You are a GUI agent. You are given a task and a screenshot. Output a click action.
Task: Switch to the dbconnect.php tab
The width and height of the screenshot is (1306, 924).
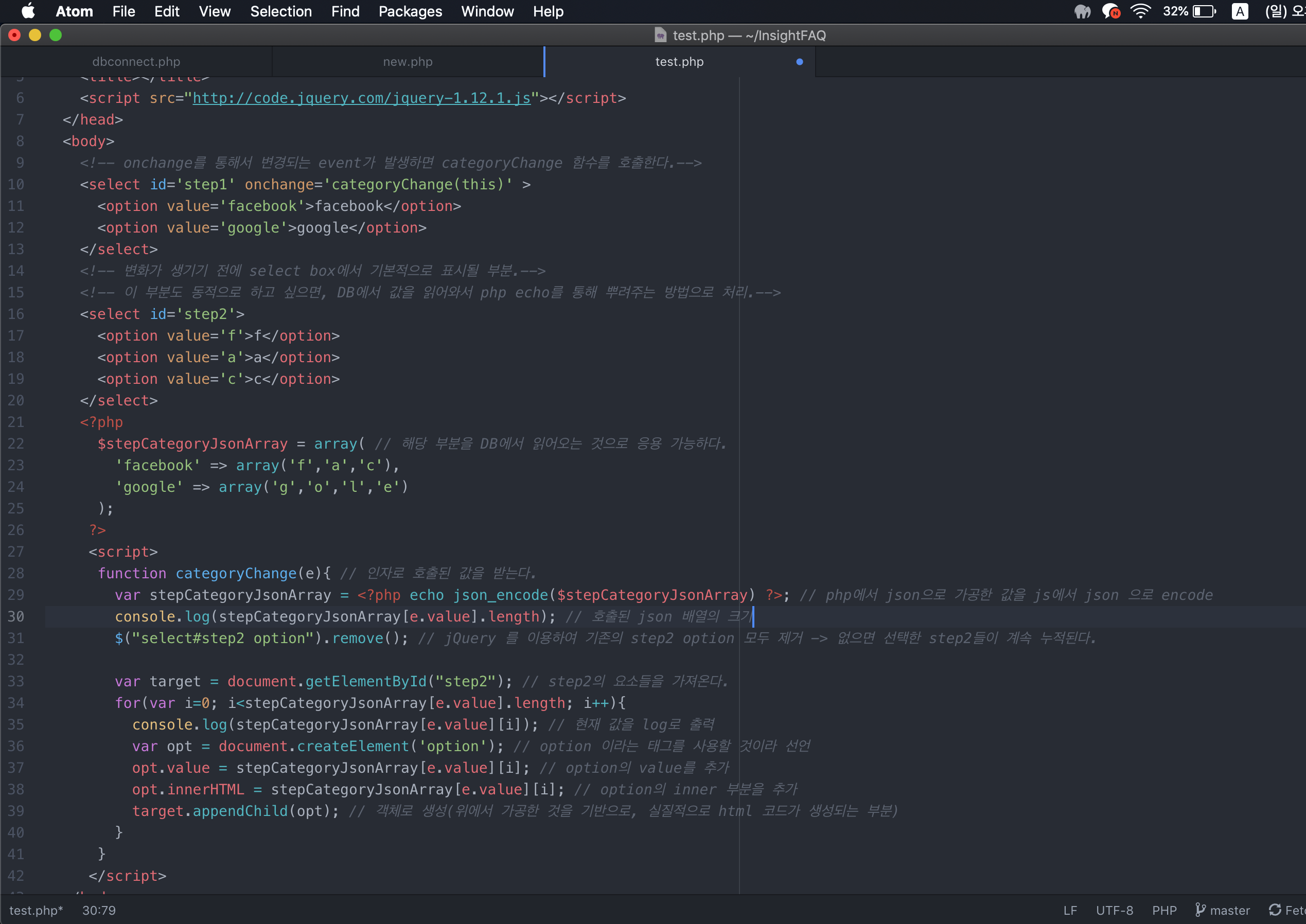[136, 61]
